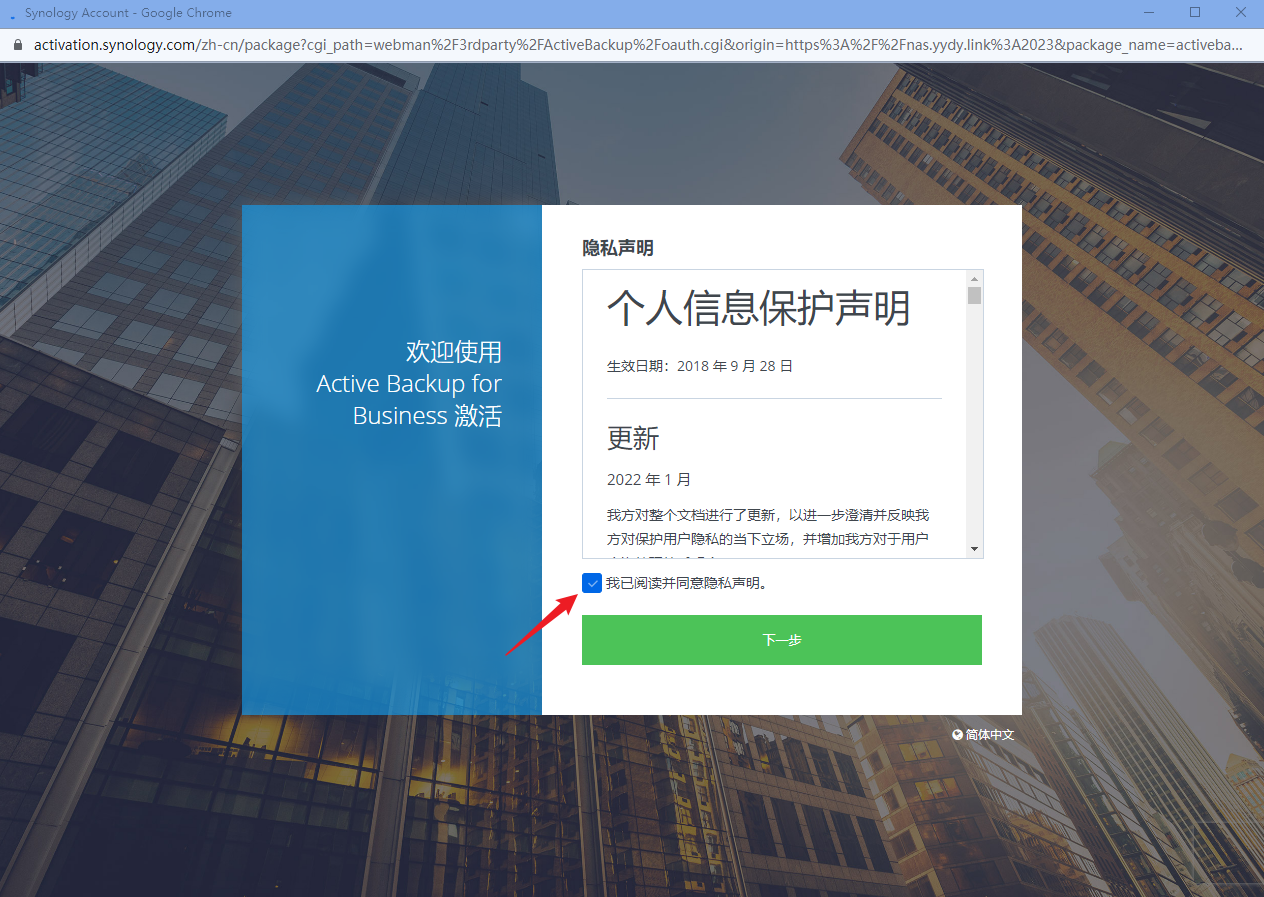Viewport: 1264px width, 897px height.
Task: Uncheck the privacy statement agreement checkbox
Action: pos(592,583)
